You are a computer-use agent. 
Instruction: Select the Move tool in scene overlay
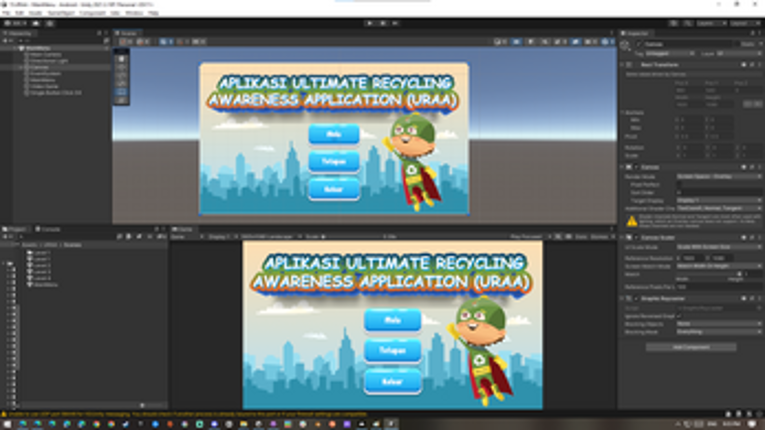(121, 67)
